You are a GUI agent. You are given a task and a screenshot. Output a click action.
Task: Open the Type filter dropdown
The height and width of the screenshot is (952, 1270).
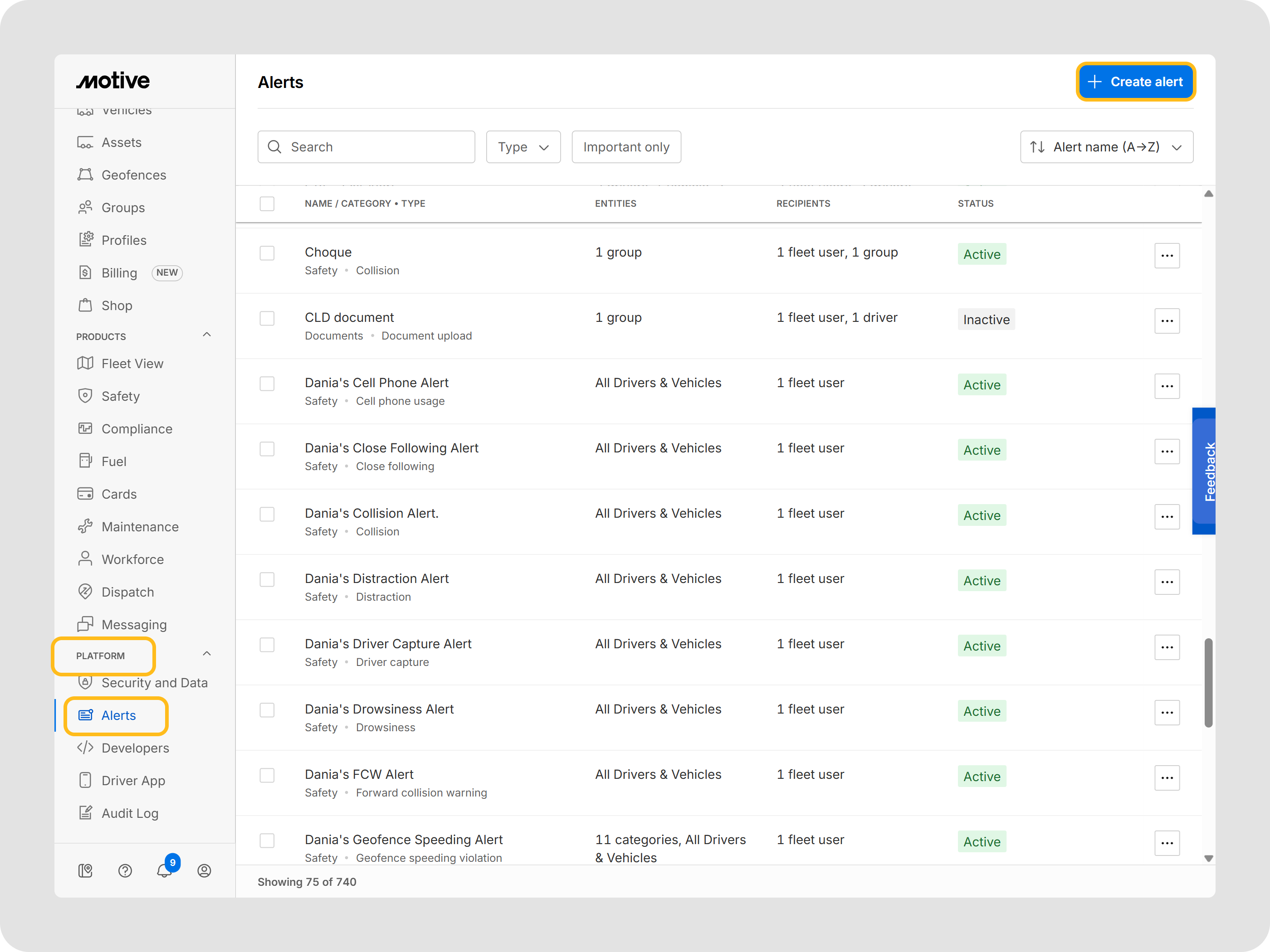(523, 147)
